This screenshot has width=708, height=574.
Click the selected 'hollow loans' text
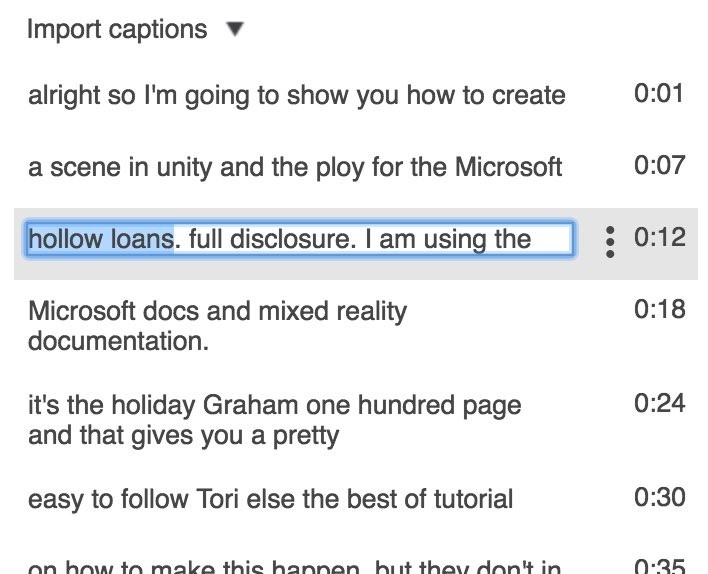tap(100, 240)
